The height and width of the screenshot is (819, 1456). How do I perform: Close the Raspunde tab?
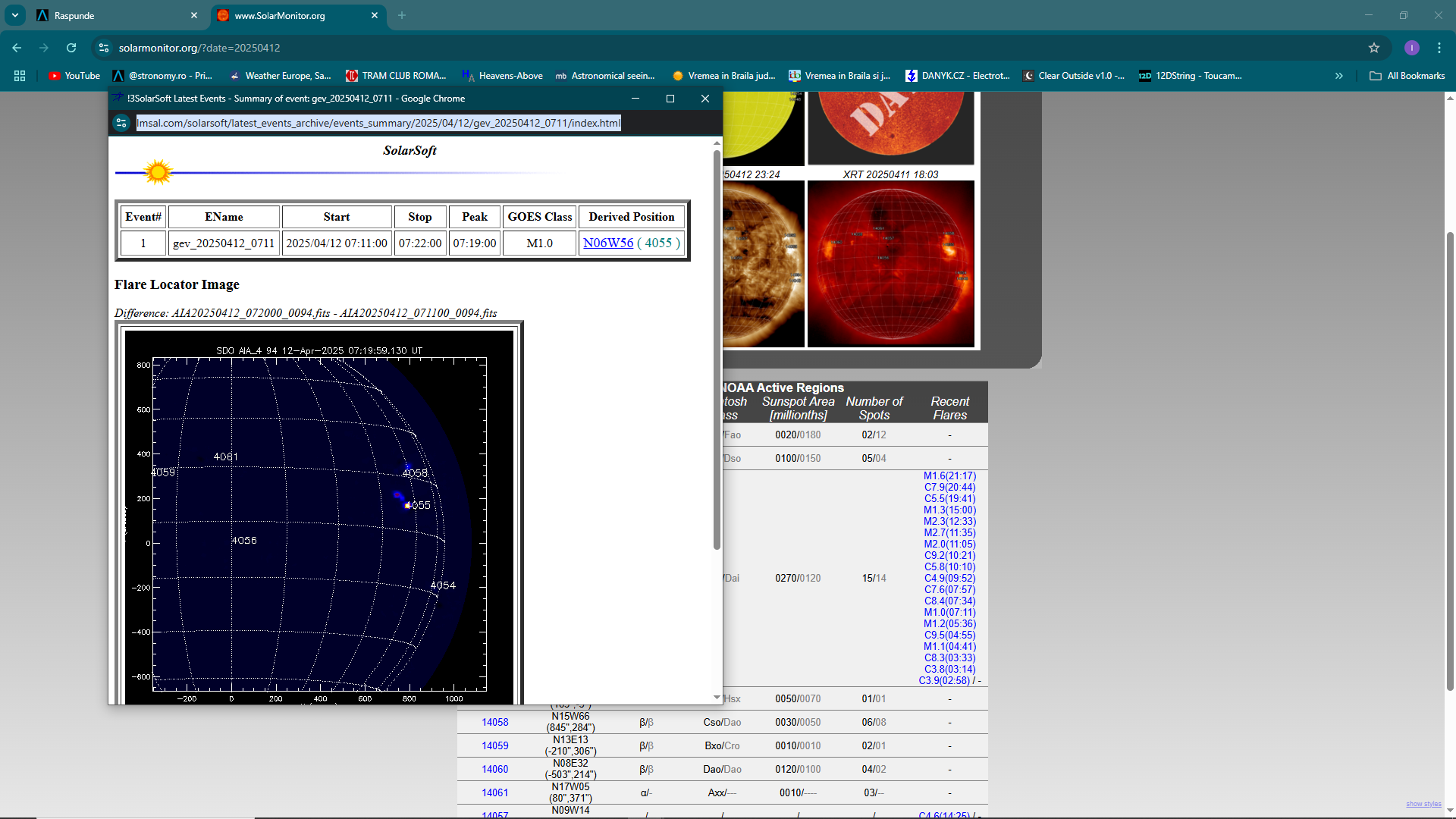pyautogui.click(x=194, y=15)
